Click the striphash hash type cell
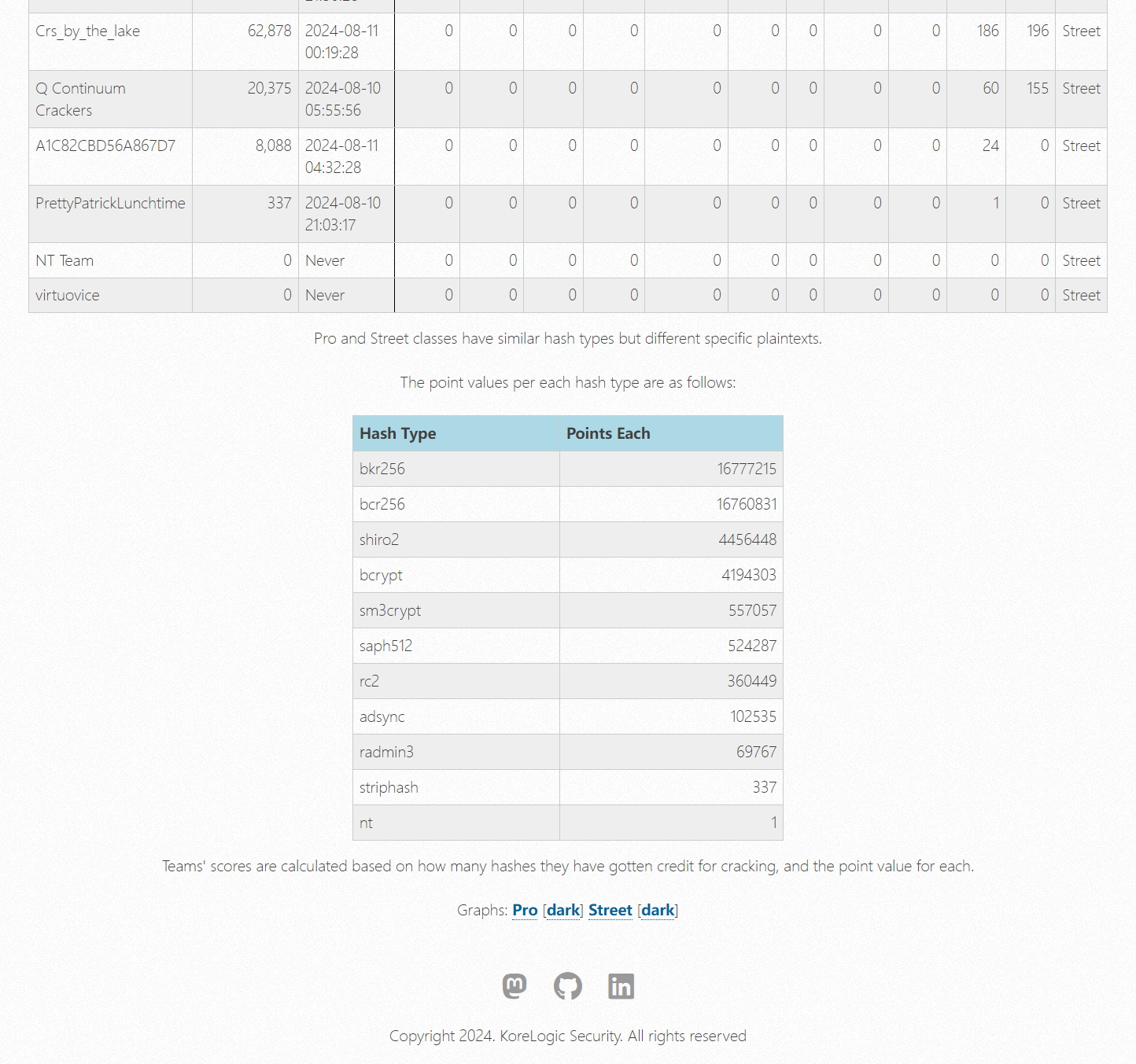This screenshot has width=1136, height=1064. pos(389,787)
